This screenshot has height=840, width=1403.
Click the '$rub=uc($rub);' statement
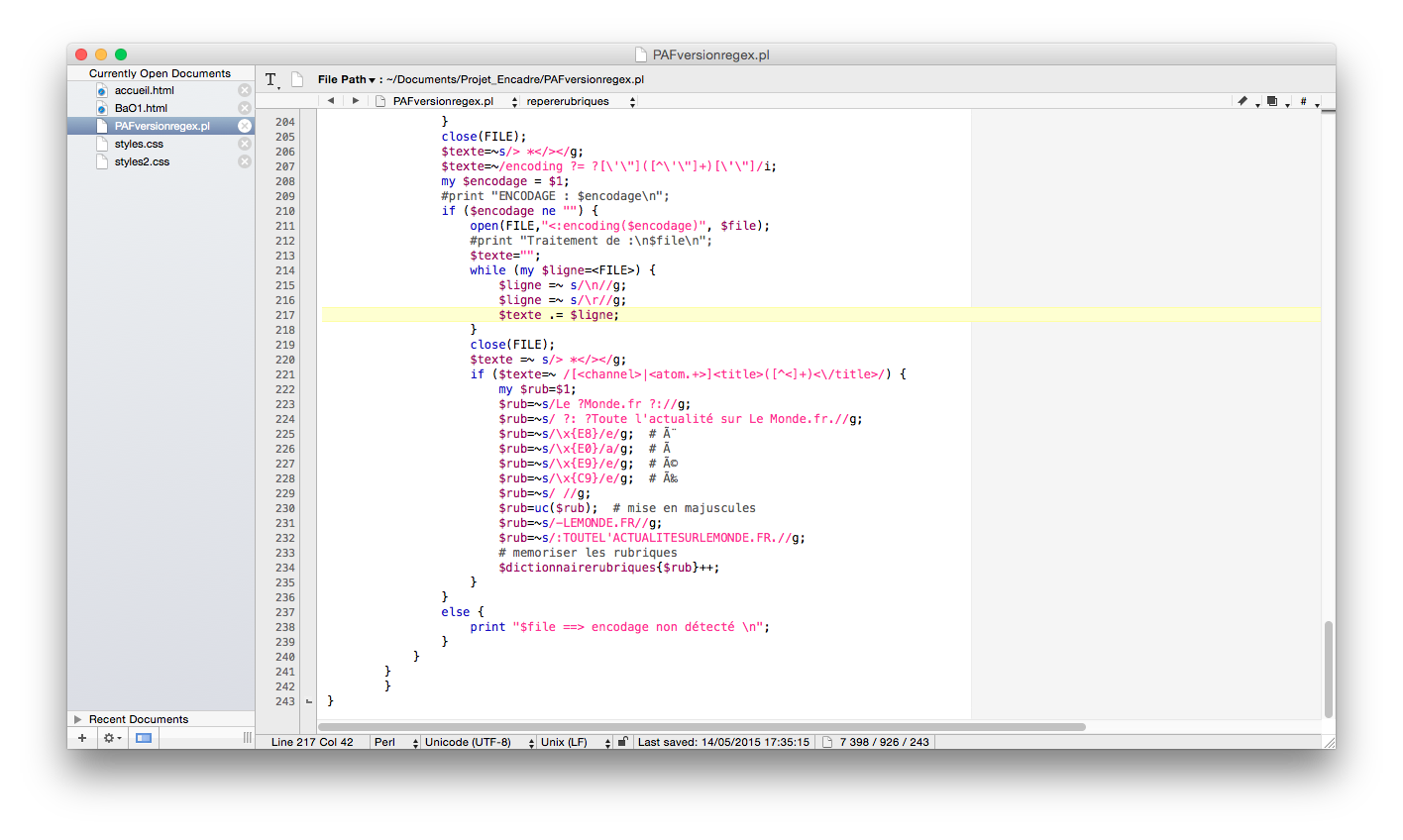click(x=548, y=508)
